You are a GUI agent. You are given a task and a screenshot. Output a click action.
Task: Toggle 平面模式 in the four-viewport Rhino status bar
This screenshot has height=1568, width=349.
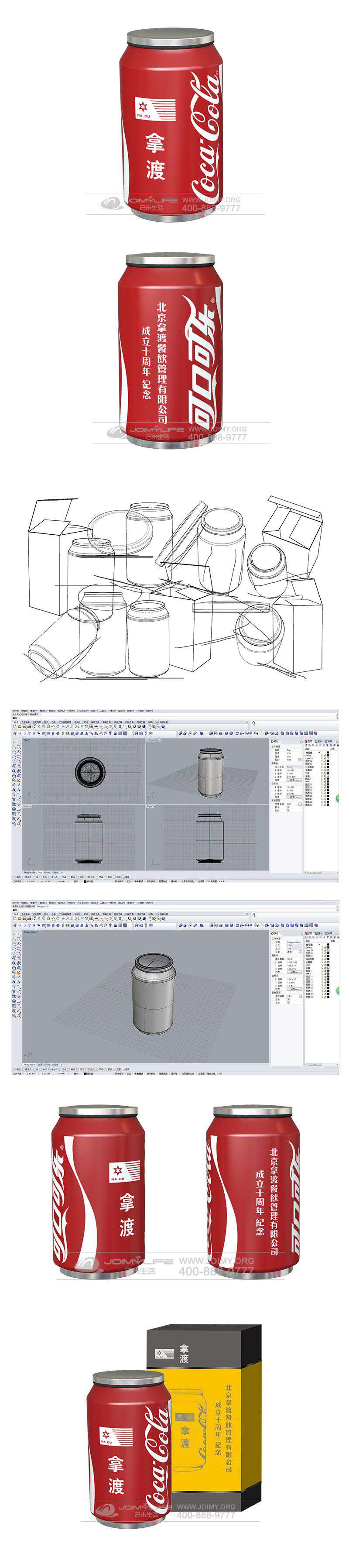(139, 881)
